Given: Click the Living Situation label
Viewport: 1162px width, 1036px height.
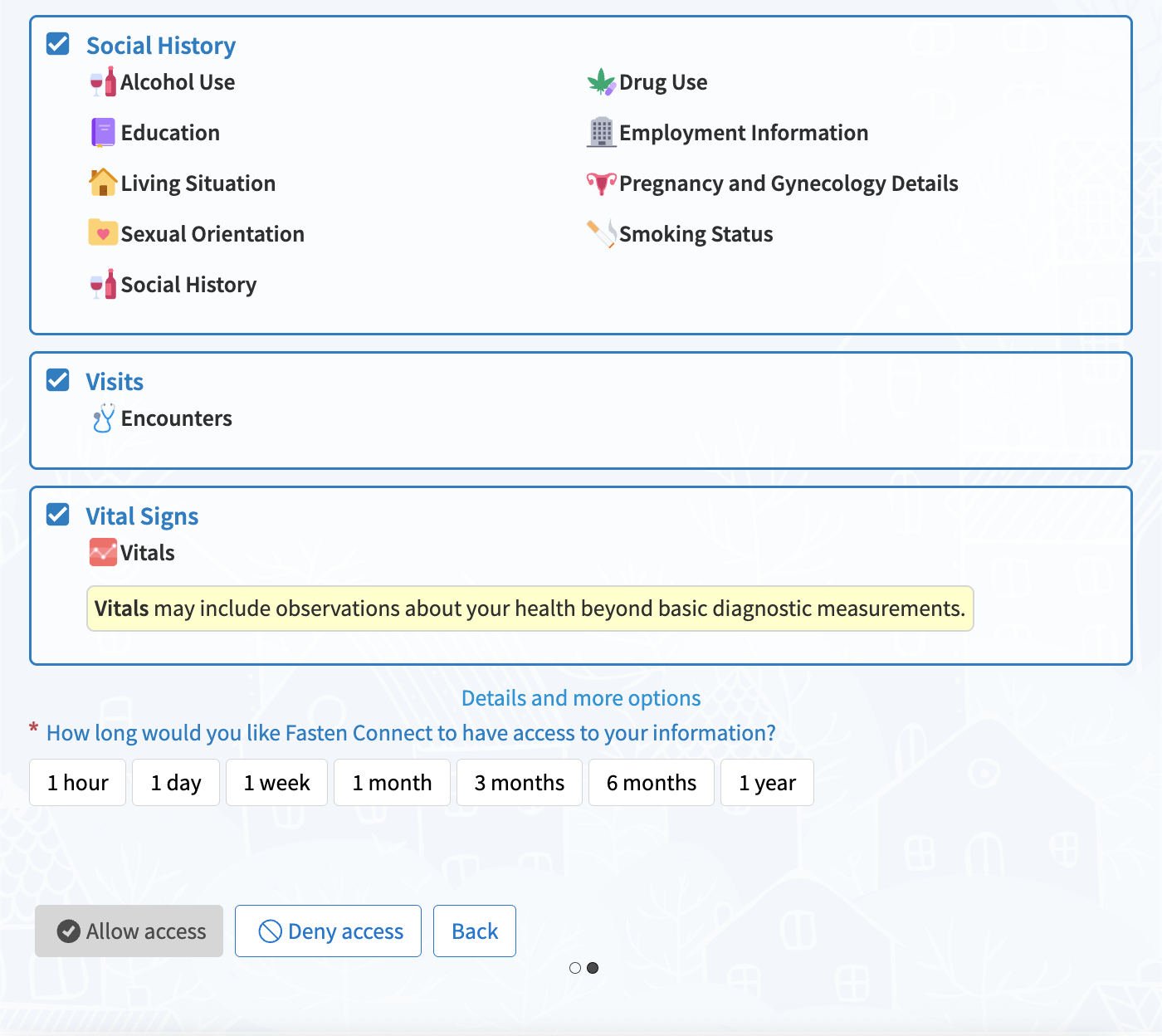Looking at the screenshot, I should (198, 183).
